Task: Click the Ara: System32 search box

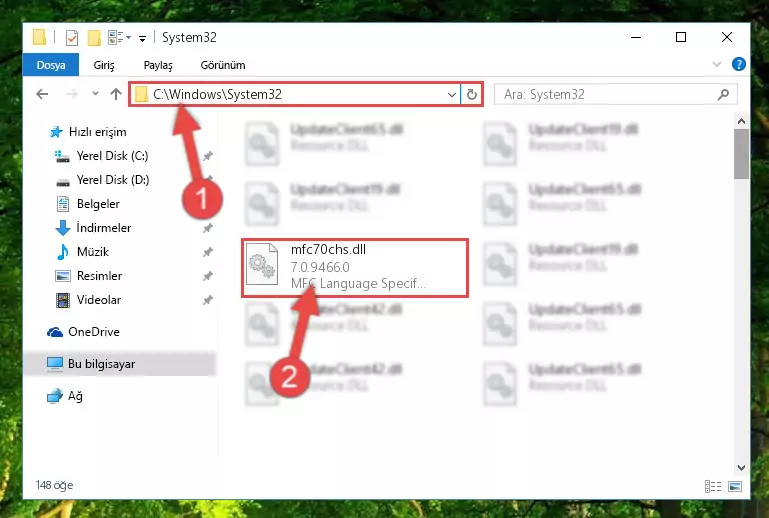Action: pos(615,94)
